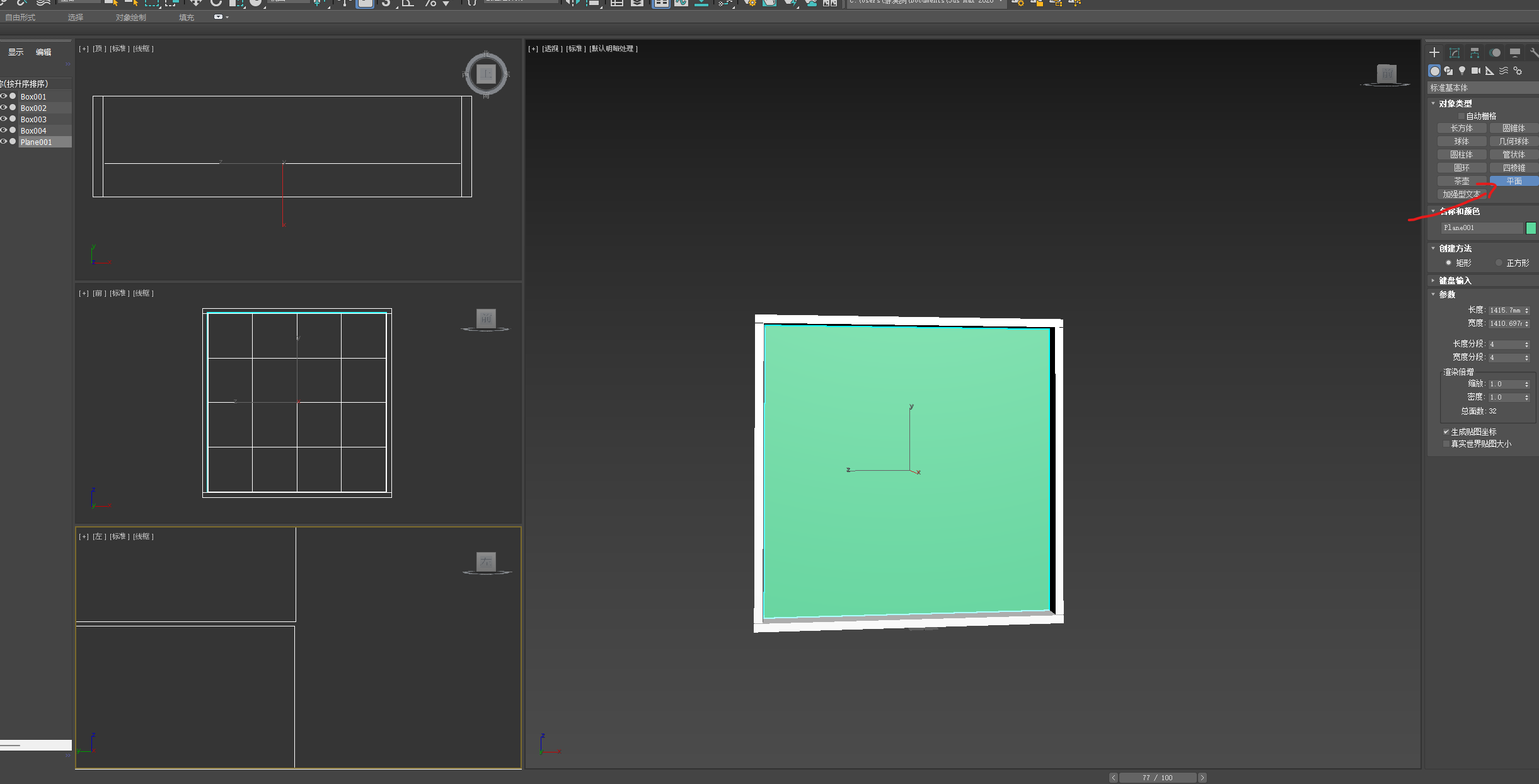Image resolution: width=1539 pixels, height=784 pixels.
Task: Hide Box001 with its eye icon
Action: (x=4, y=96)
